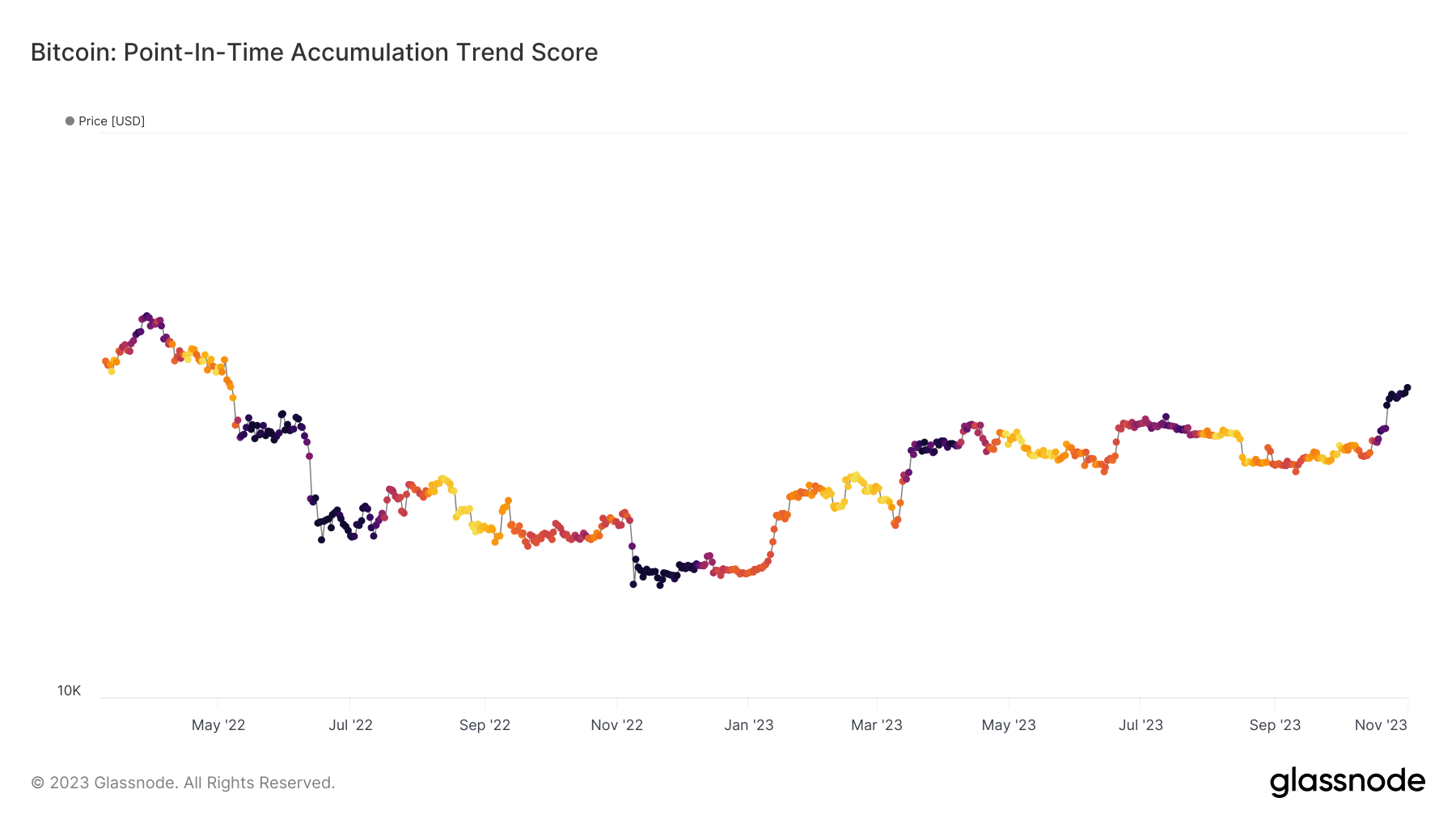Select the May '22 axis label
The image size is (1456, 819).
(x=218, y=725)
